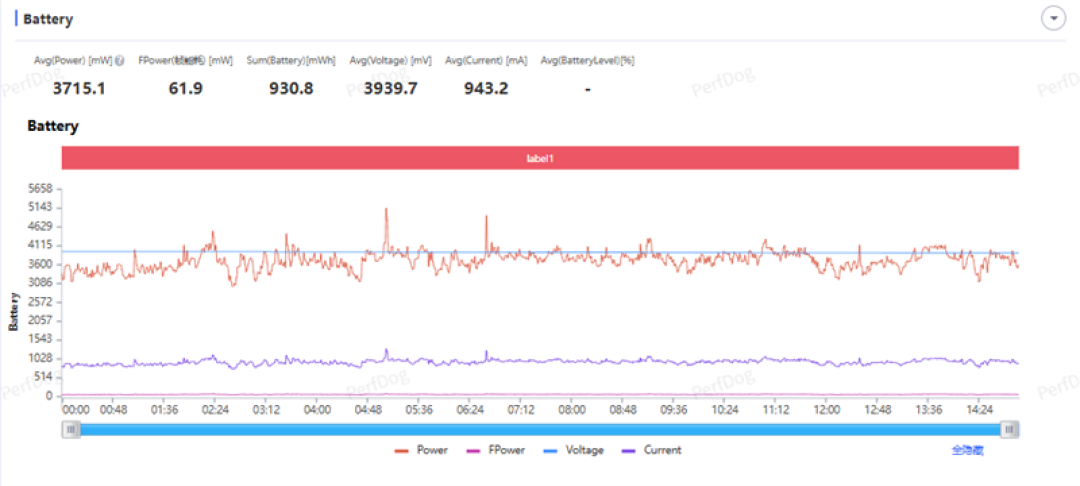This screenshot has height=486, width=1080.
Task: Click the Power curve peak near 04:48
Action: (x=386, y=209)
